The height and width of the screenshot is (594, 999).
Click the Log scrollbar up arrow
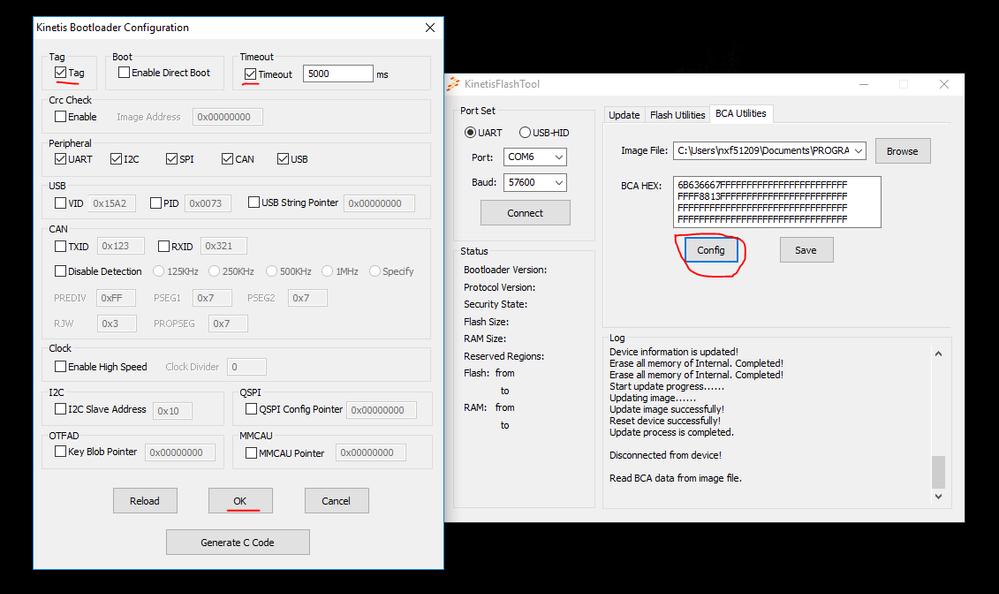point(938,354)
